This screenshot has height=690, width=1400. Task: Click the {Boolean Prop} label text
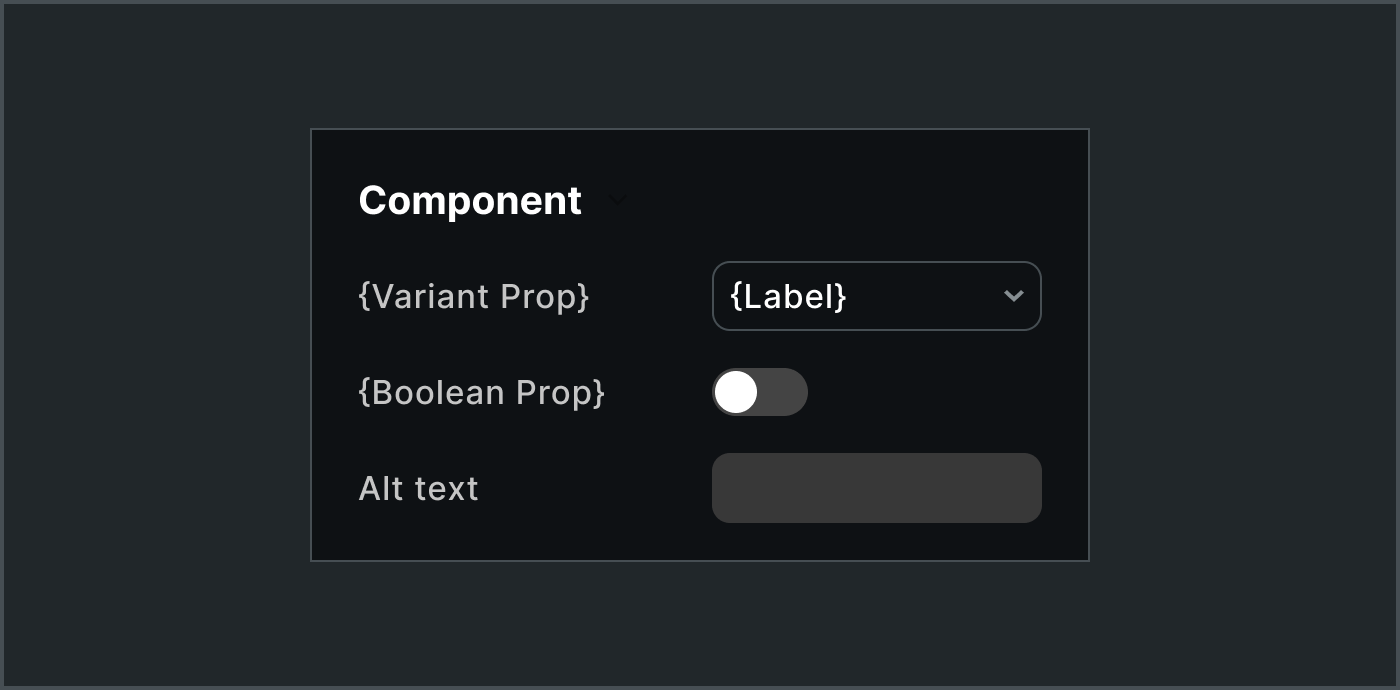point(482,392)
